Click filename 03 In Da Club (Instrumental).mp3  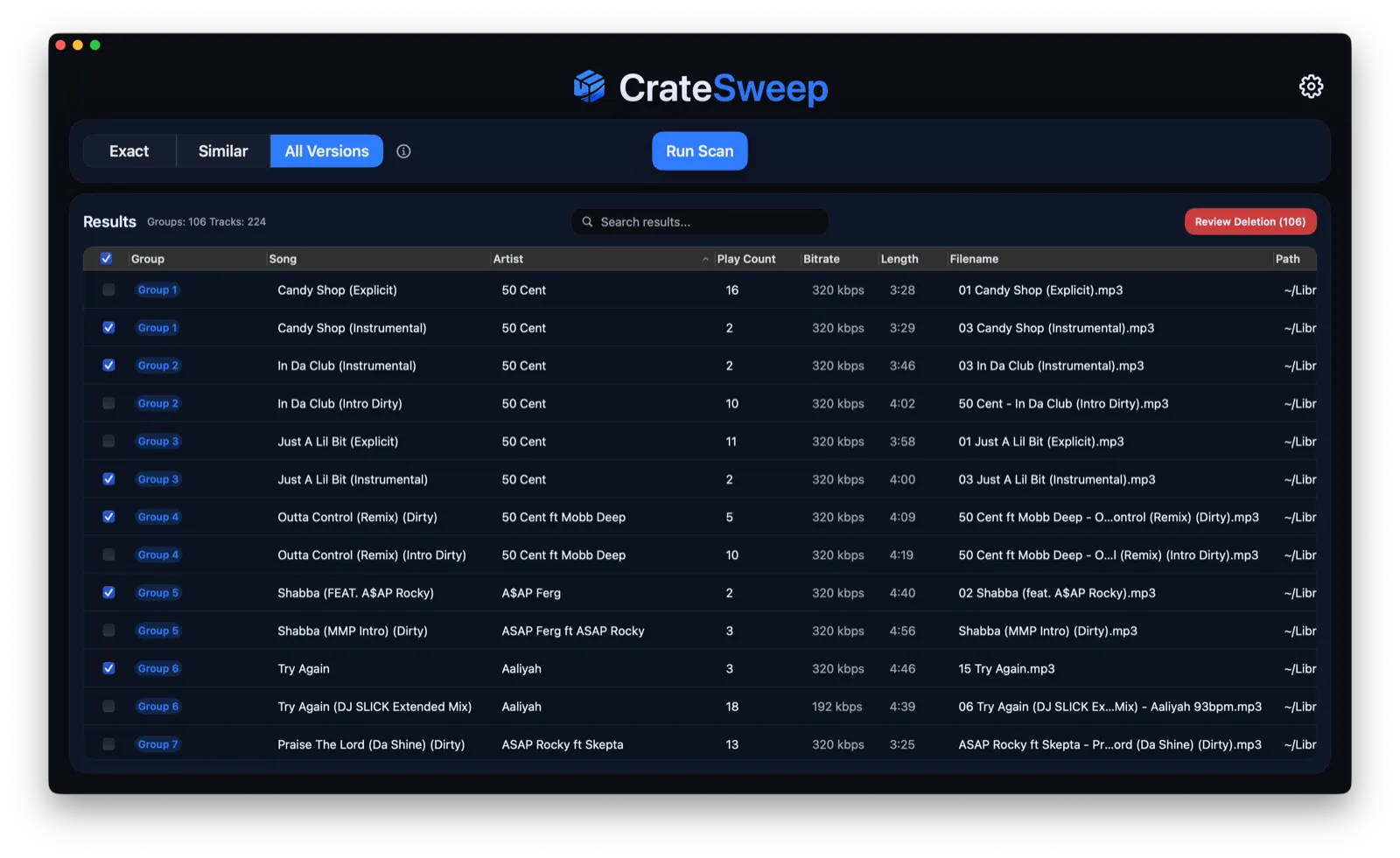pyautogui.click(x=1051, y=366)
